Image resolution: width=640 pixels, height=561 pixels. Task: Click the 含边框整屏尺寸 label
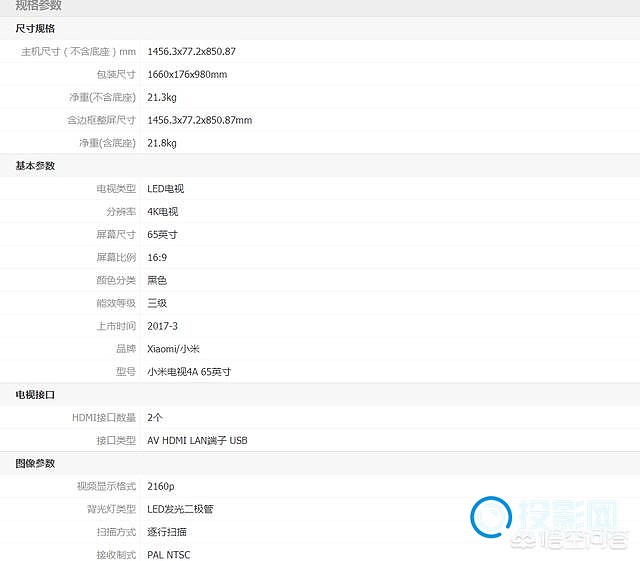tap(101, 120)
